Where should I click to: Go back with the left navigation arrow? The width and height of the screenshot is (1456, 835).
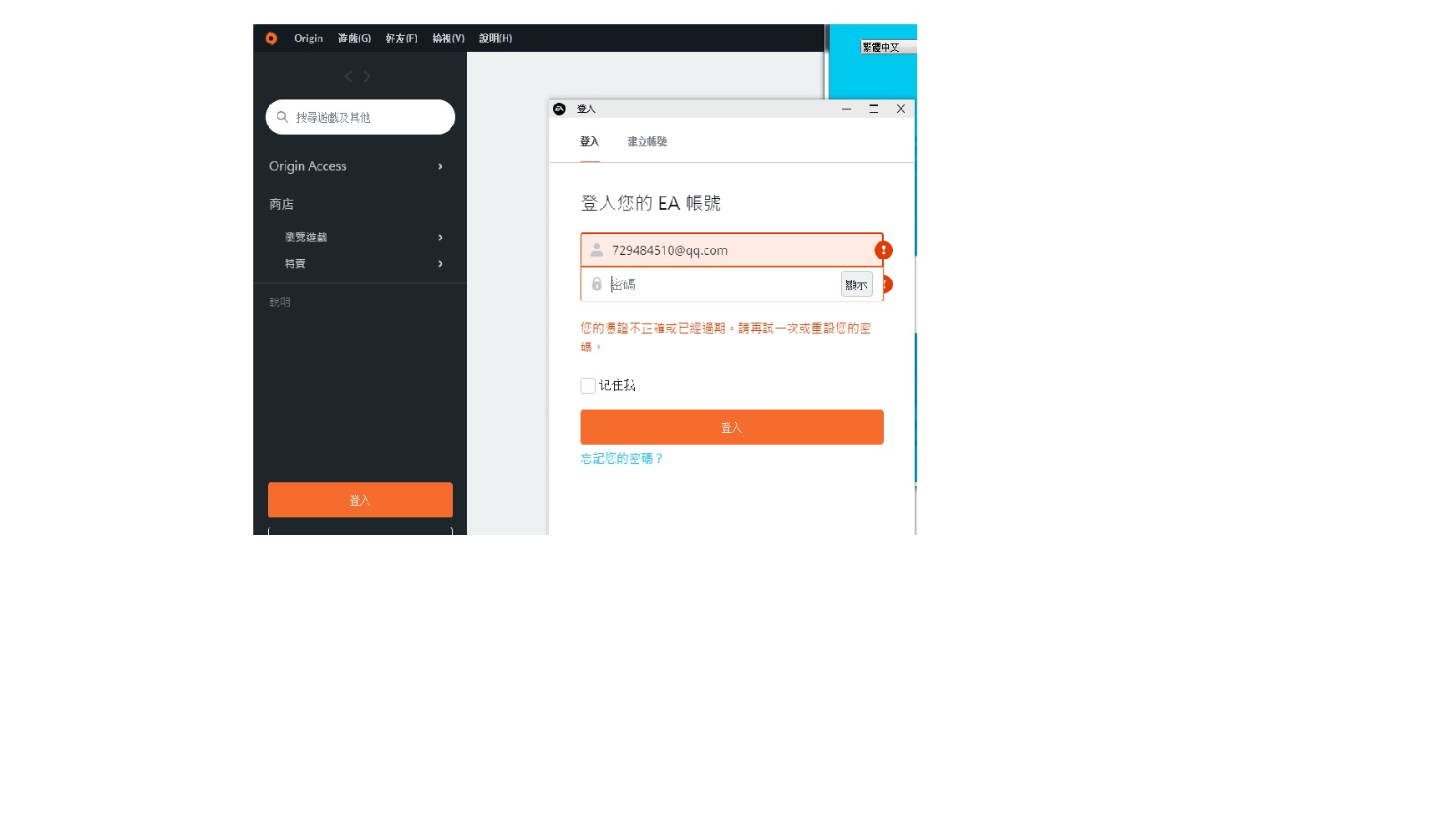[348, 77]
